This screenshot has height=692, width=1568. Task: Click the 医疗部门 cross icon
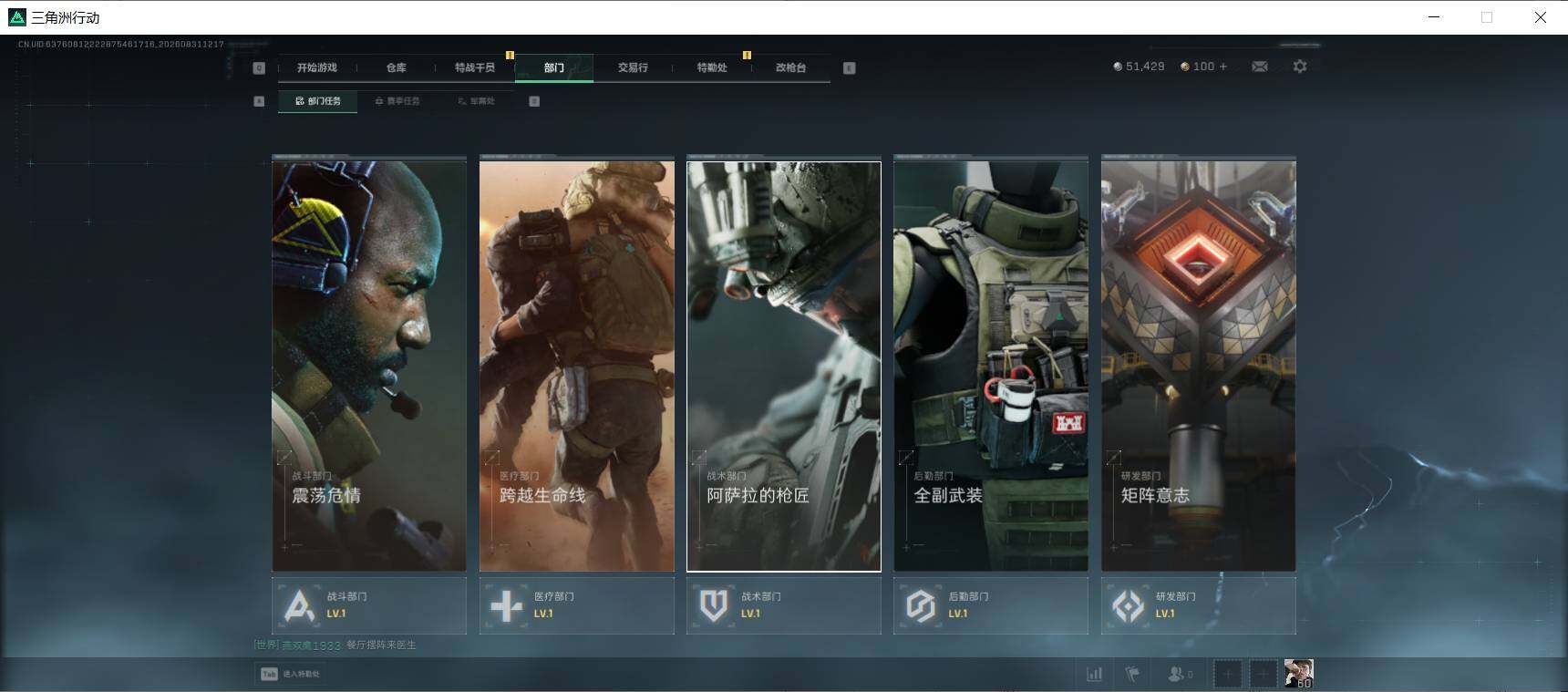[x=506, y=605]
